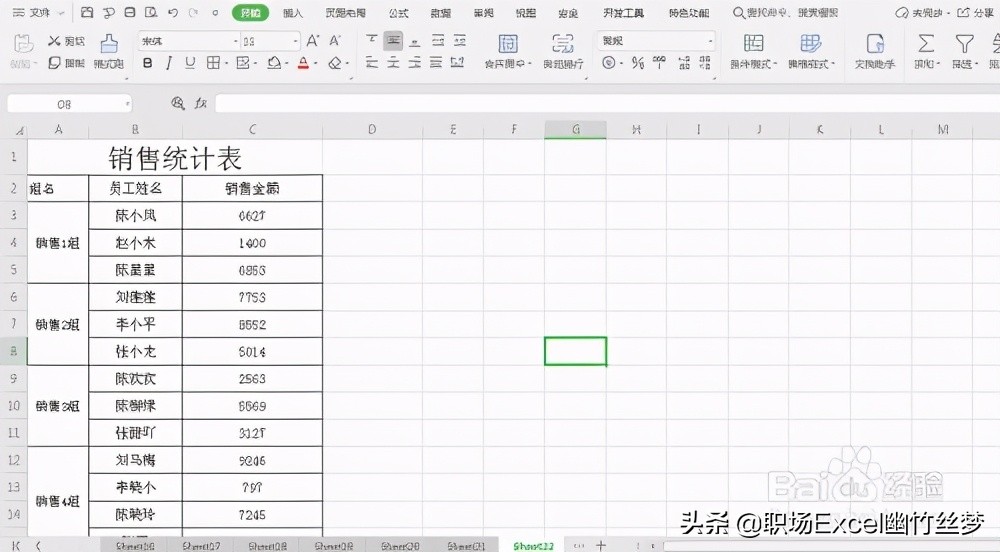Click the command search box in ribbon
The width and height of the screenshot is (1000, 552).
pos(786,13)
